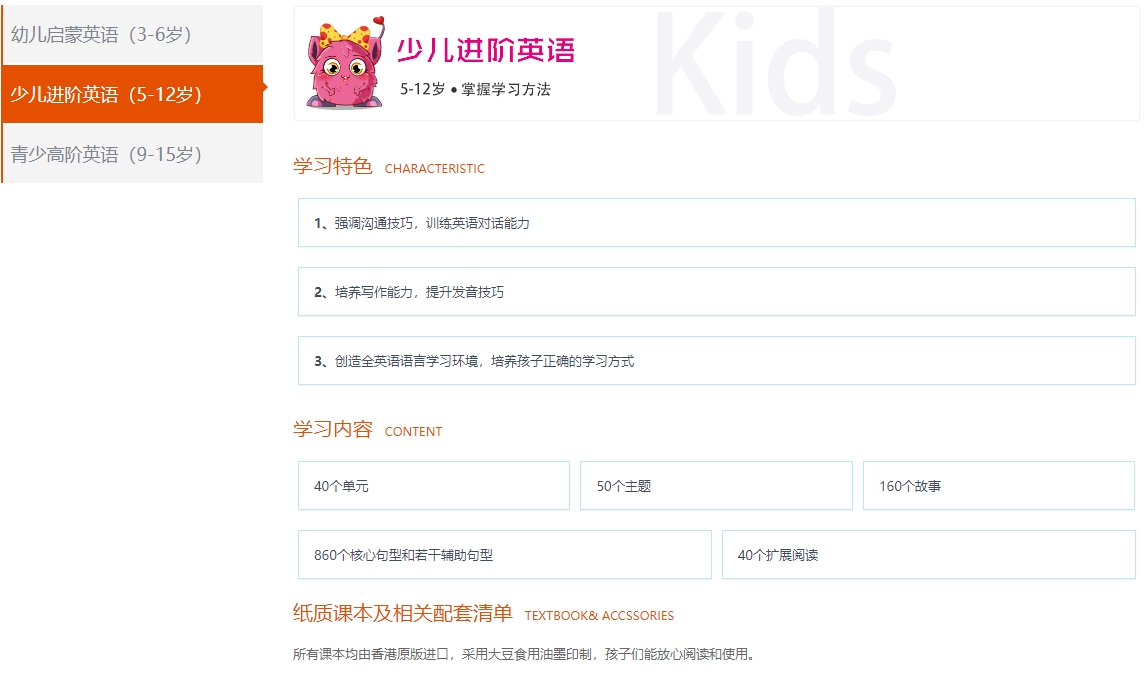
Task: Select the 学习特色 section heading
Action: click(332, 166)
